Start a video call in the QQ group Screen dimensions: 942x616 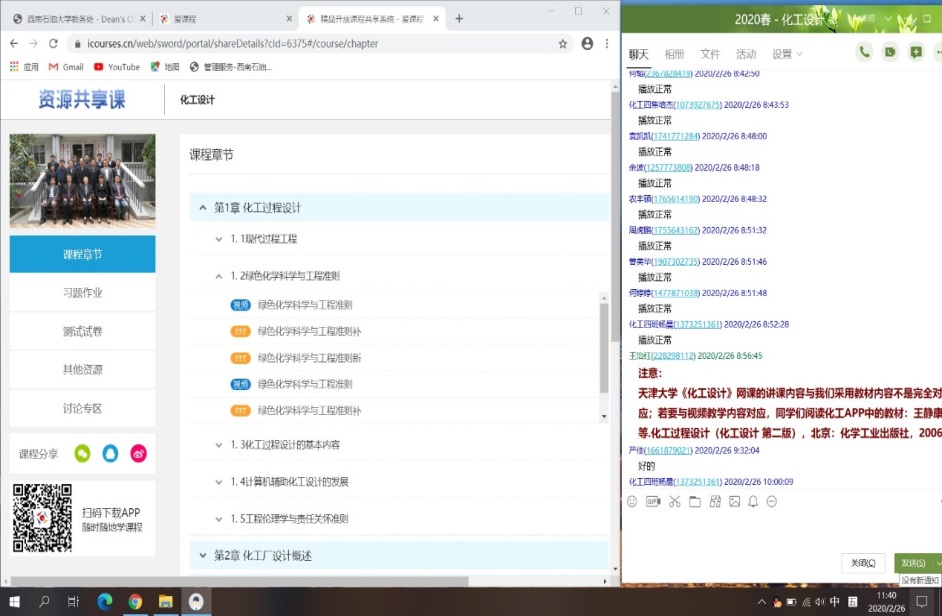click(x=890, y=53)
